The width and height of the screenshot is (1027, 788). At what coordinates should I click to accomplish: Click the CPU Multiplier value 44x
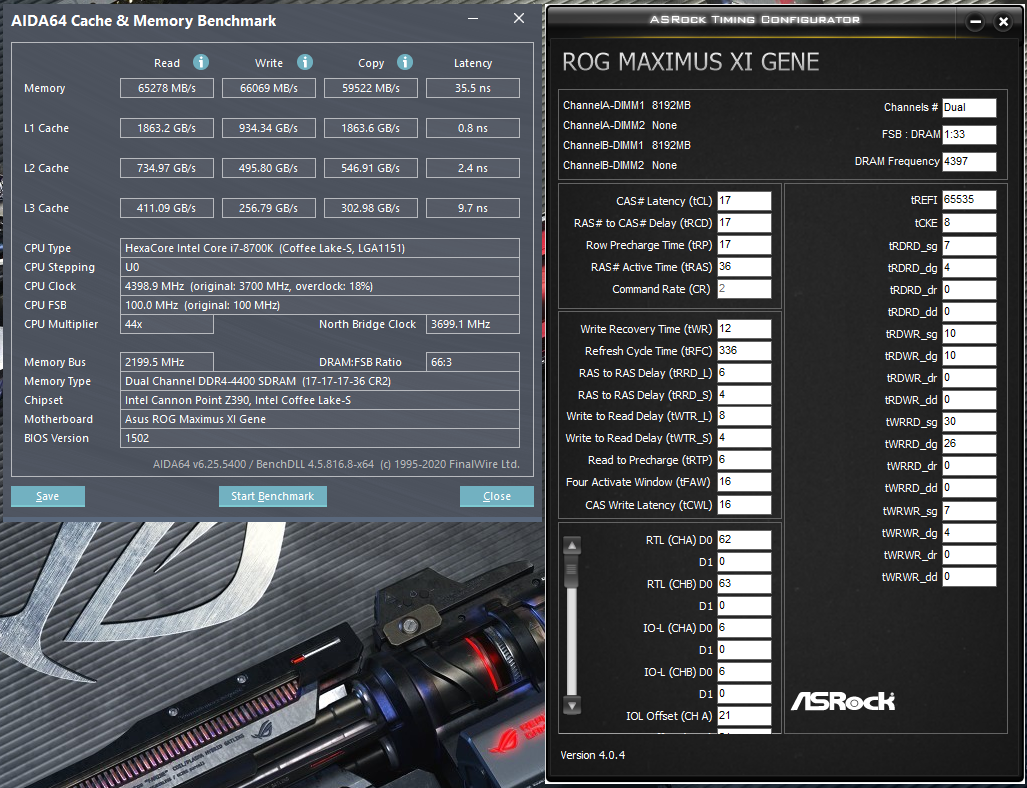tap(166, 324)
